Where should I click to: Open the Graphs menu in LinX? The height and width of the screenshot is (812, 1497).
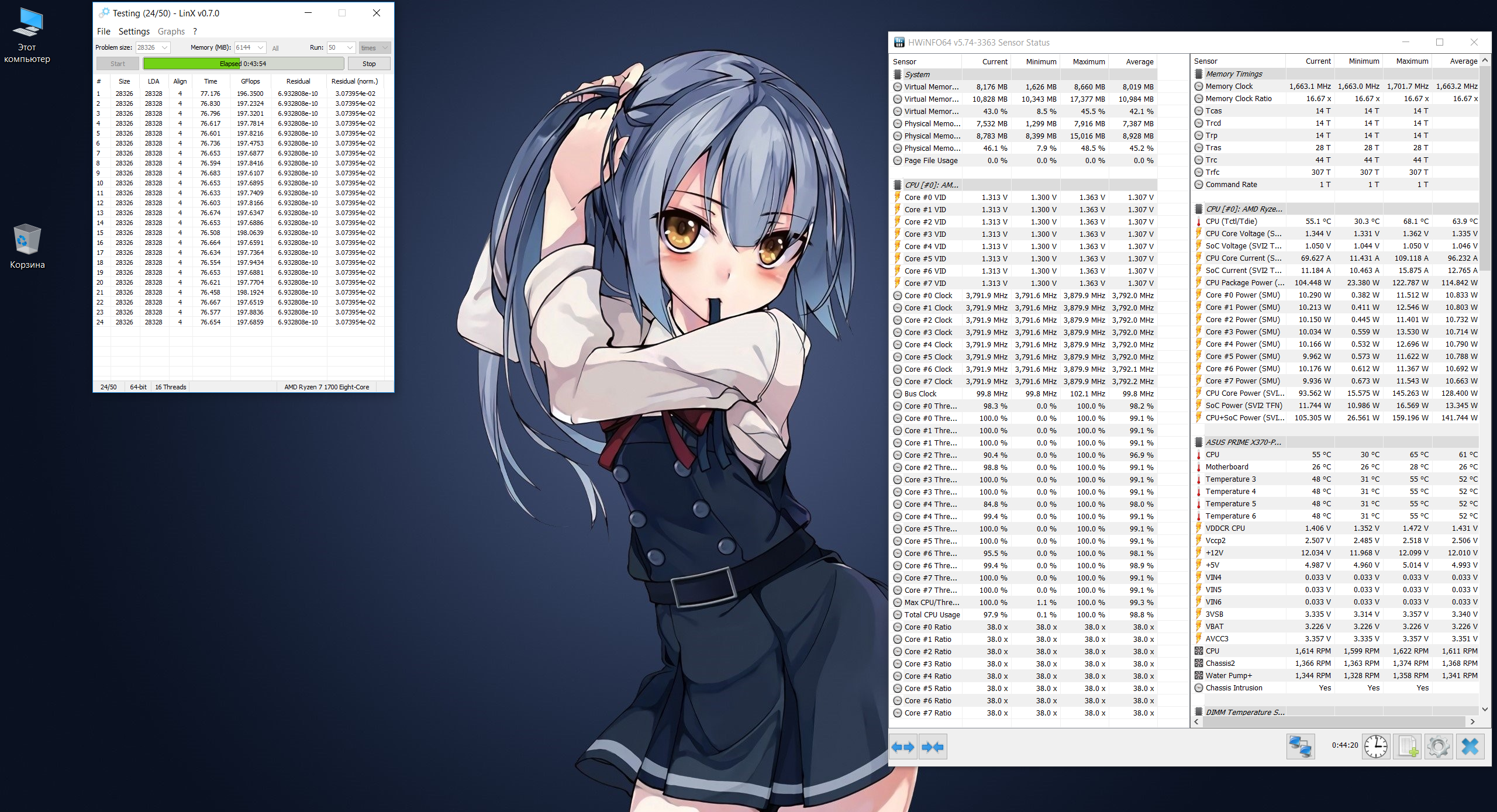171,32
